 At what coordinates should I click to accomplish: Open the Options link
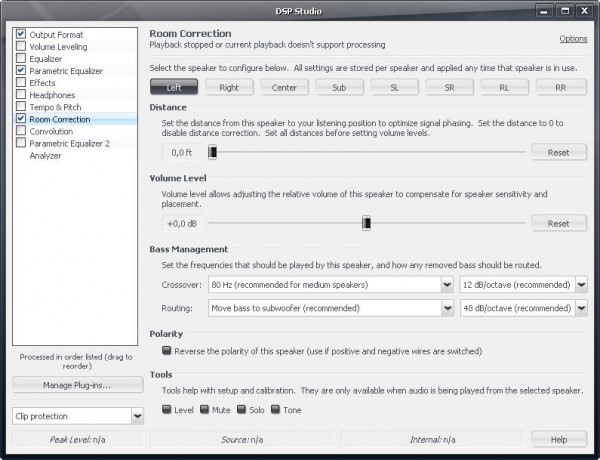(x=573, y=39)
